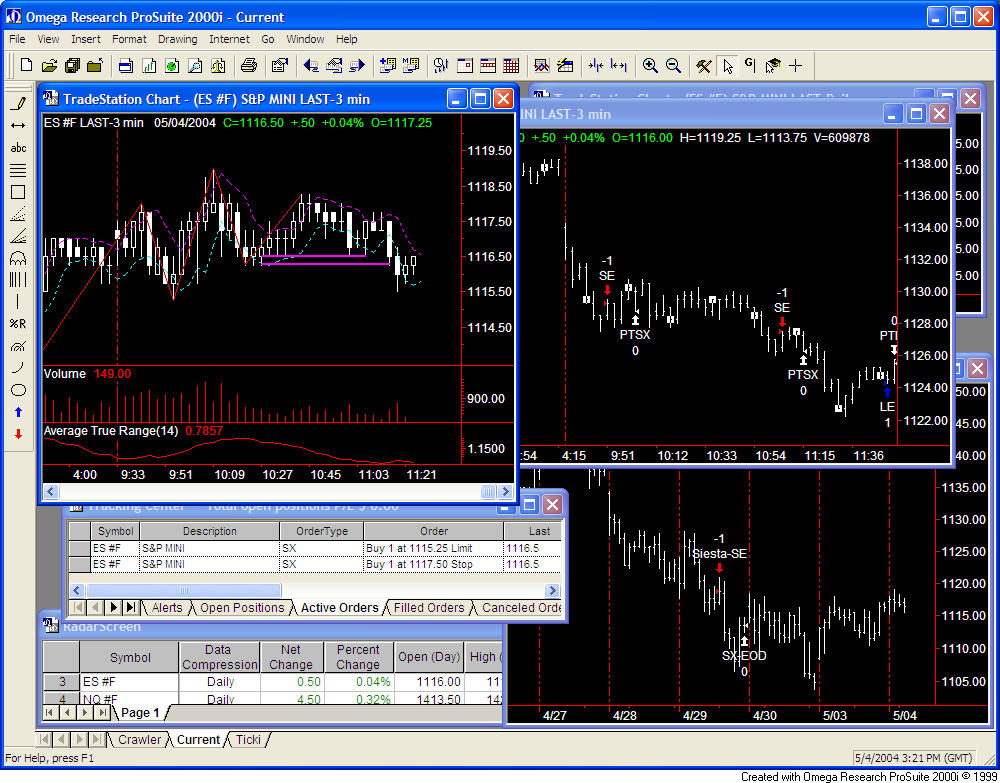The height and width of the screenshot is (783, 1000).
Task: Click the OrderType column header
Action: [x=322, y=531]
